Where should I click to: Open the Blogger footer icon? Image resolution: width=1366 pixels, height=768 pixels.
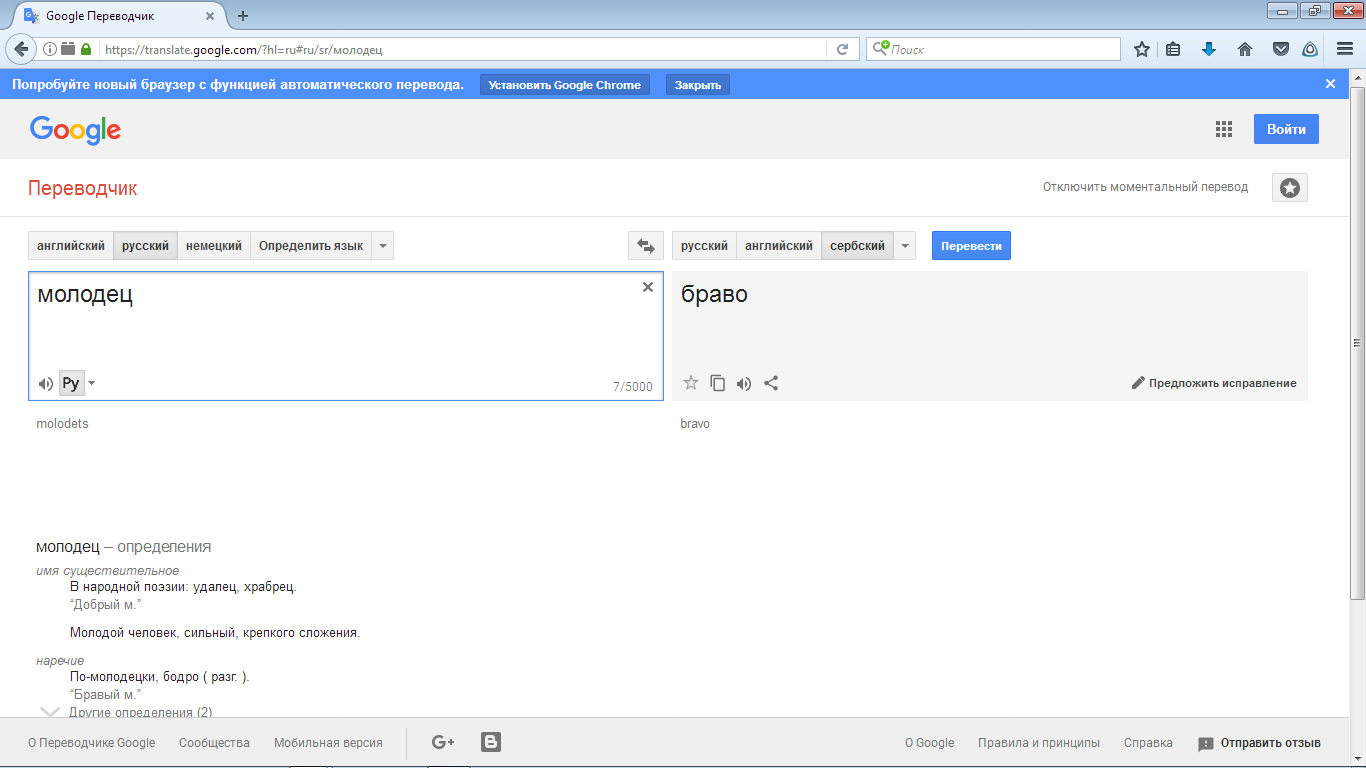click(x=491, y=742)
